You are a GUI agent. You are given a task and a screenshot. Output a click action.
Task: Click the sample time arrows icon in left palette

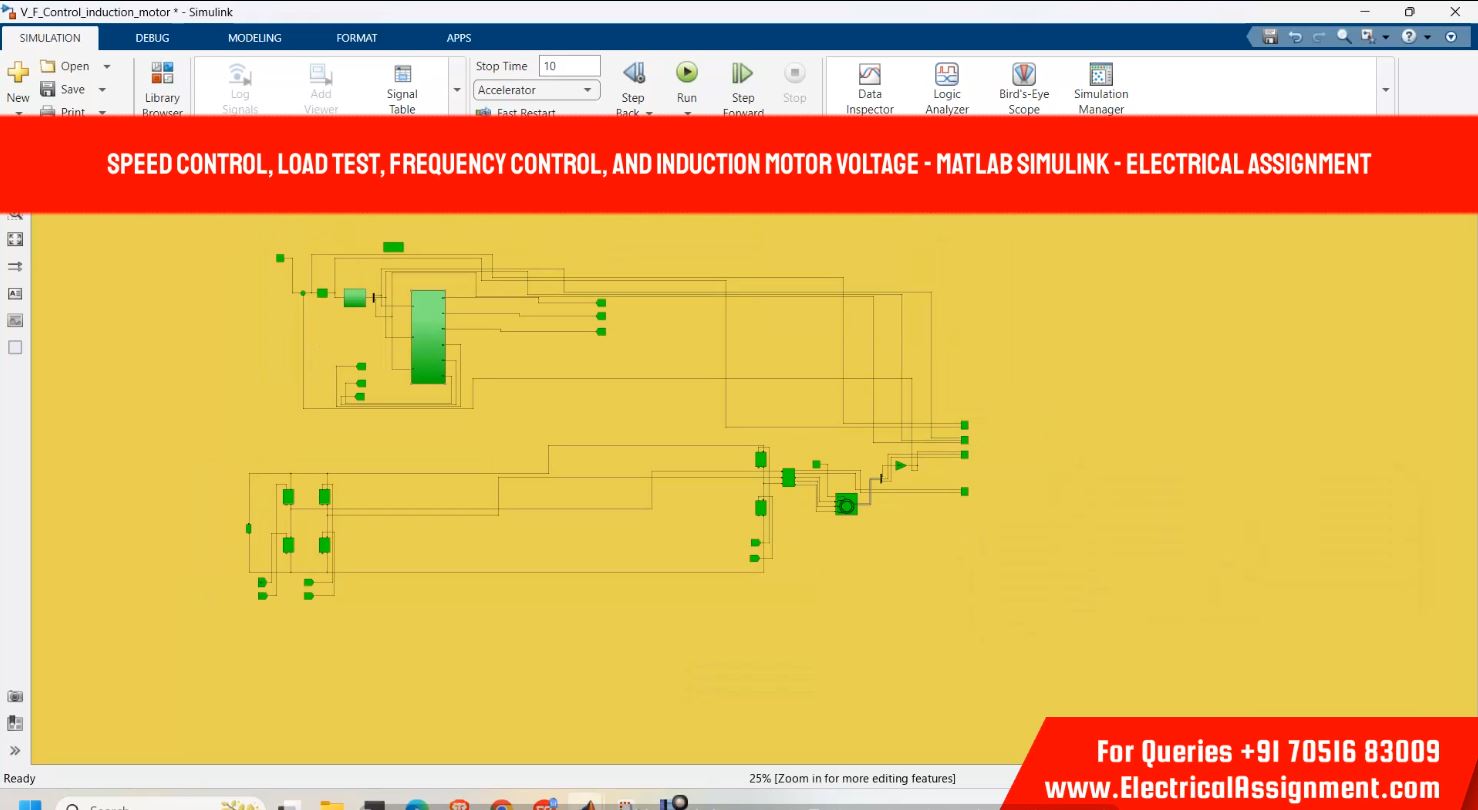click(x=15, y=266)
